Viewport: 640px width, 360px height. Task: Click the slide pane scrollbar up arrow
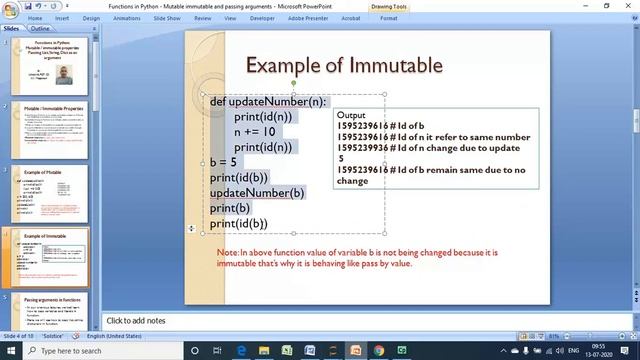[96, 37]
